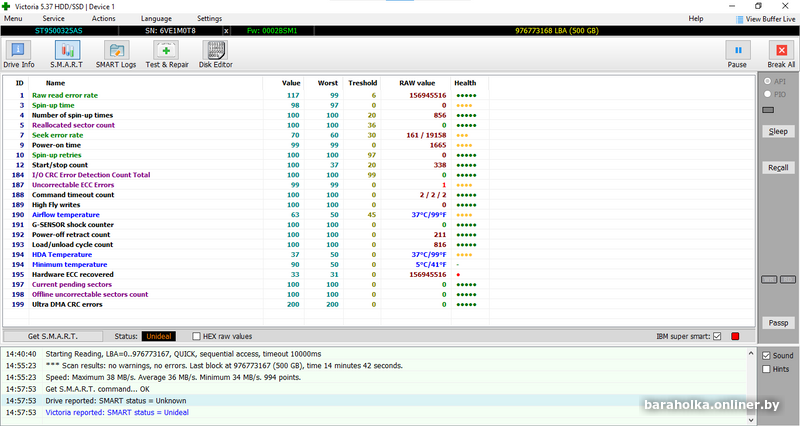Click the Value column header

click(x=291, y=83)
